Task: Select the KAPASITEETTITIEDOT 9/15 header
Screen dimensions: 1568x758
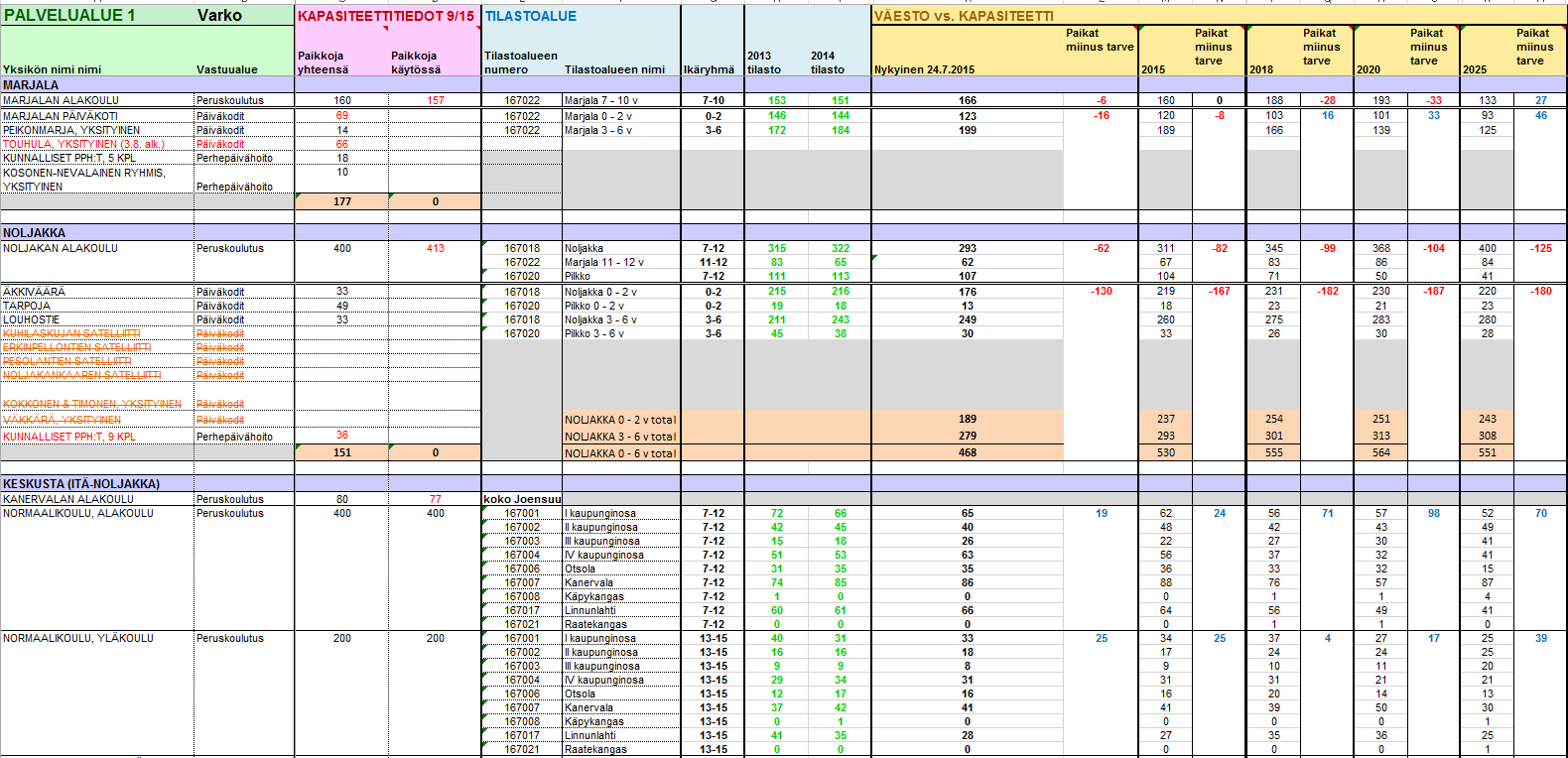Action: pyautogui.click(x=386, y=16)
